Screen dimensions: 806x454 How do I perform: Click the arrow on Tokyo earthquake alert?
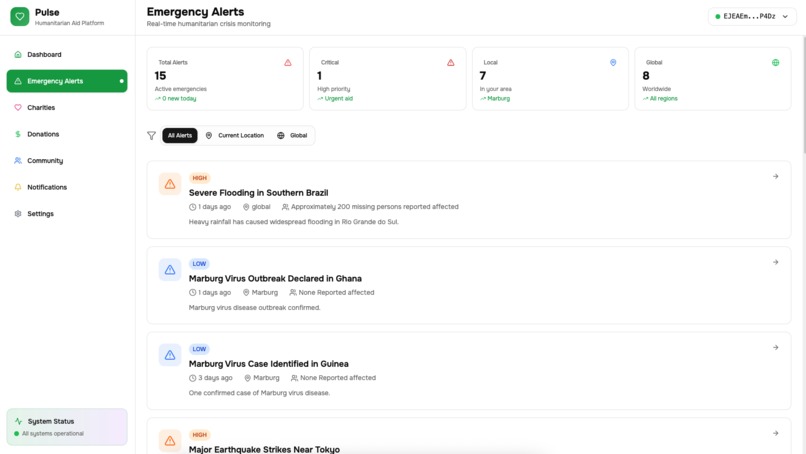click(x=775, y=433)
